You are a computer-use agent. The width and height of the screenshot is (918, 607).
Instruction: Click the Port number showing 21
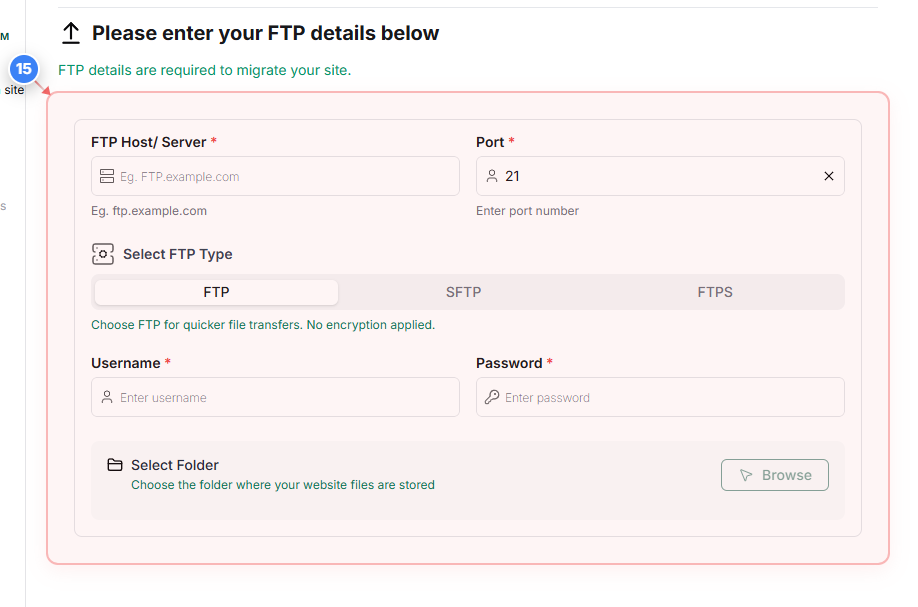[513, 176]
